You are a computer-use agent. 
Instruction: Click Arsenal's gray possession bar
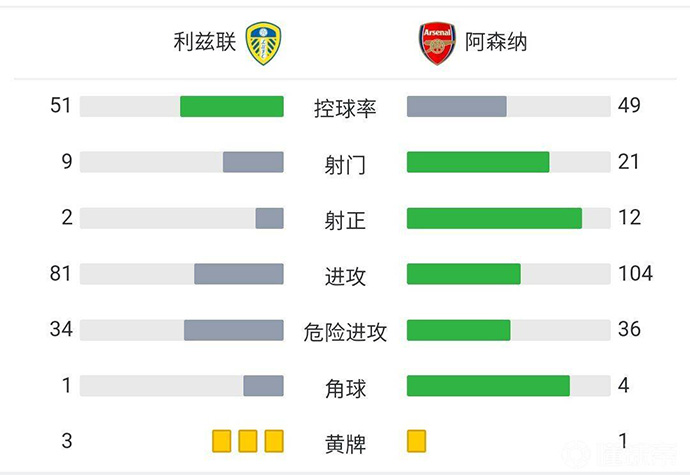click(456, 106)
